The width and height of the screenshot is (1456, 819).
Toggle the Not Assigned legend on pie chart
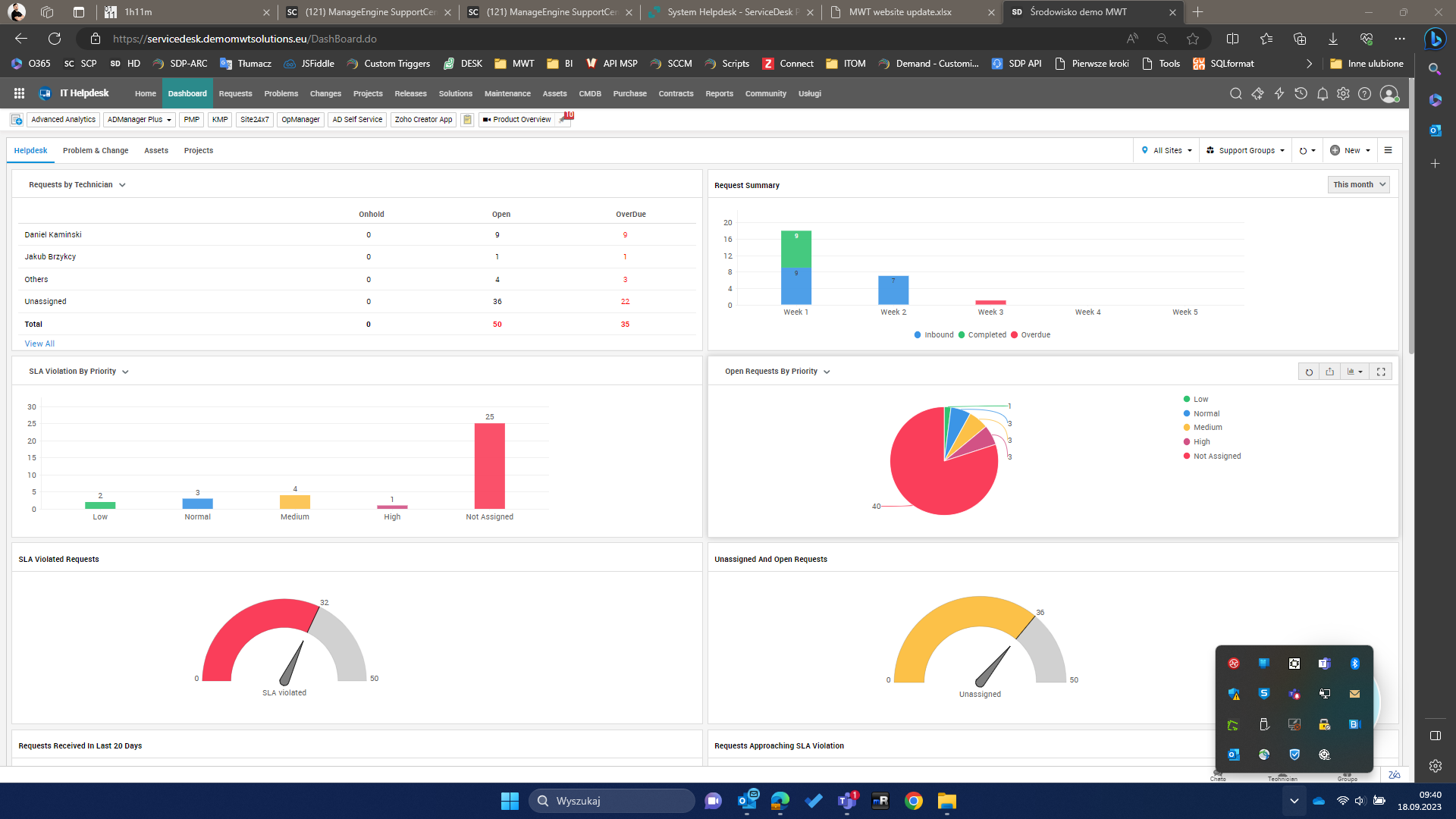coord(1215,456)
